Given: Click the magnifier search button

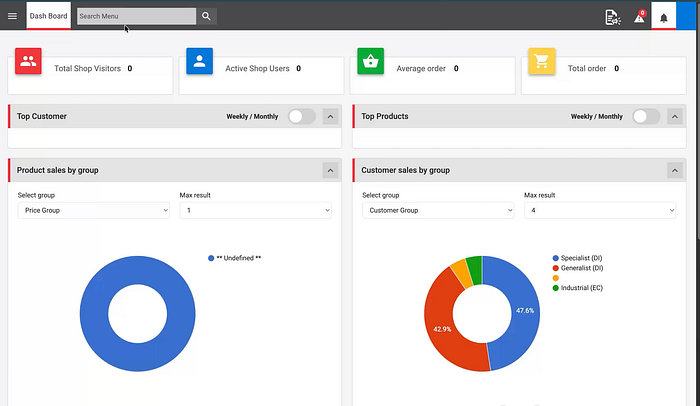Looking at the screenshot, I should 206,16.
